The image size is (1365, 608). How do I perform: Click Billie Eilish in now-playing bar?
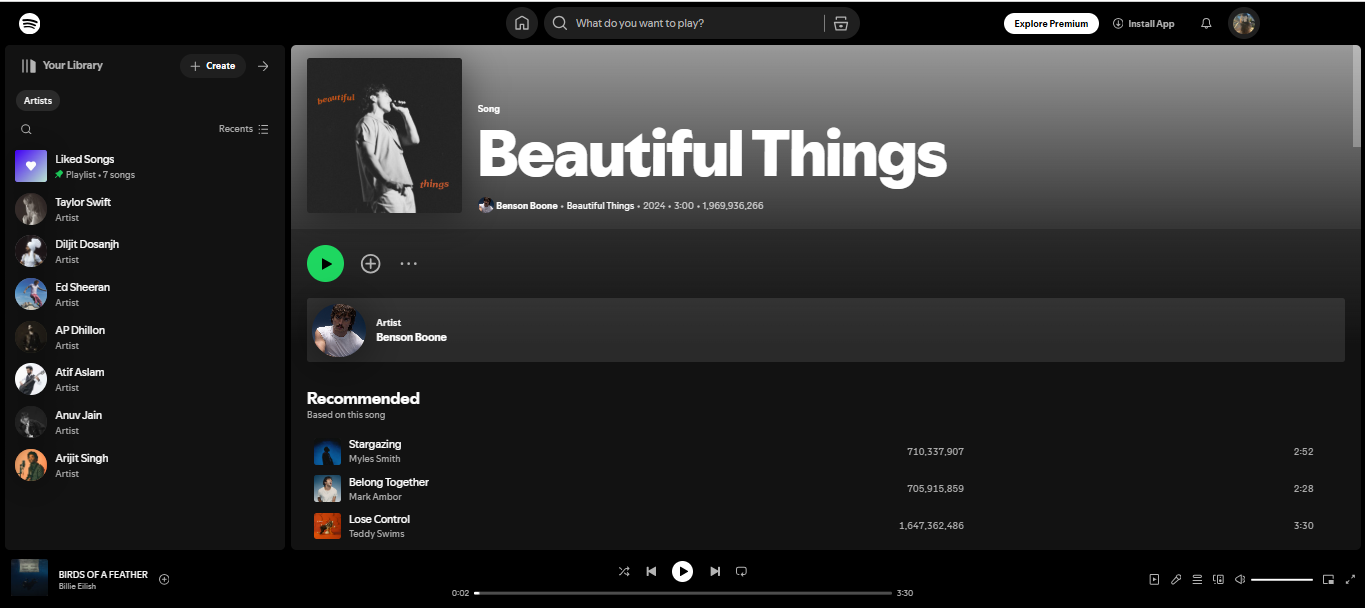78,587
